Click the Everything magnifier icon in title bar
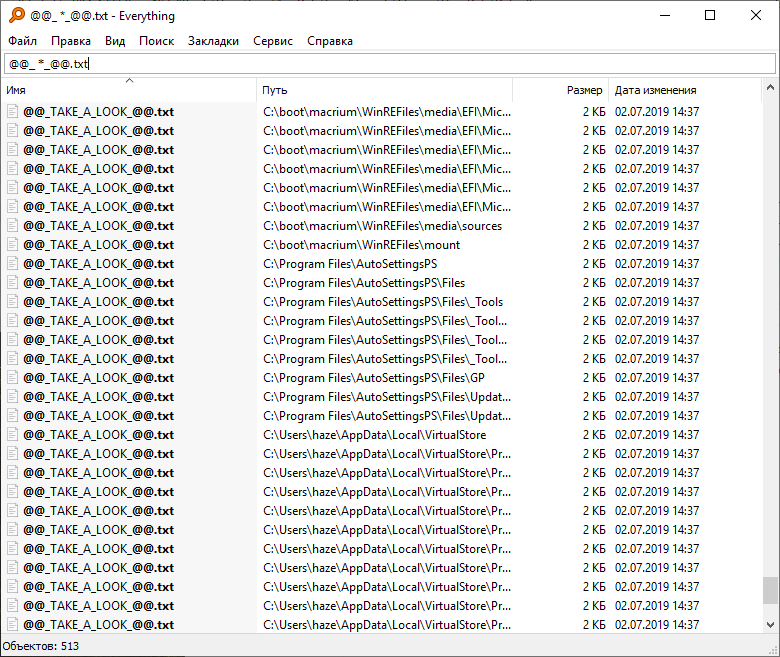Image resolution: width=780 pixels, height=657 pixels. [x=16, y=15]
